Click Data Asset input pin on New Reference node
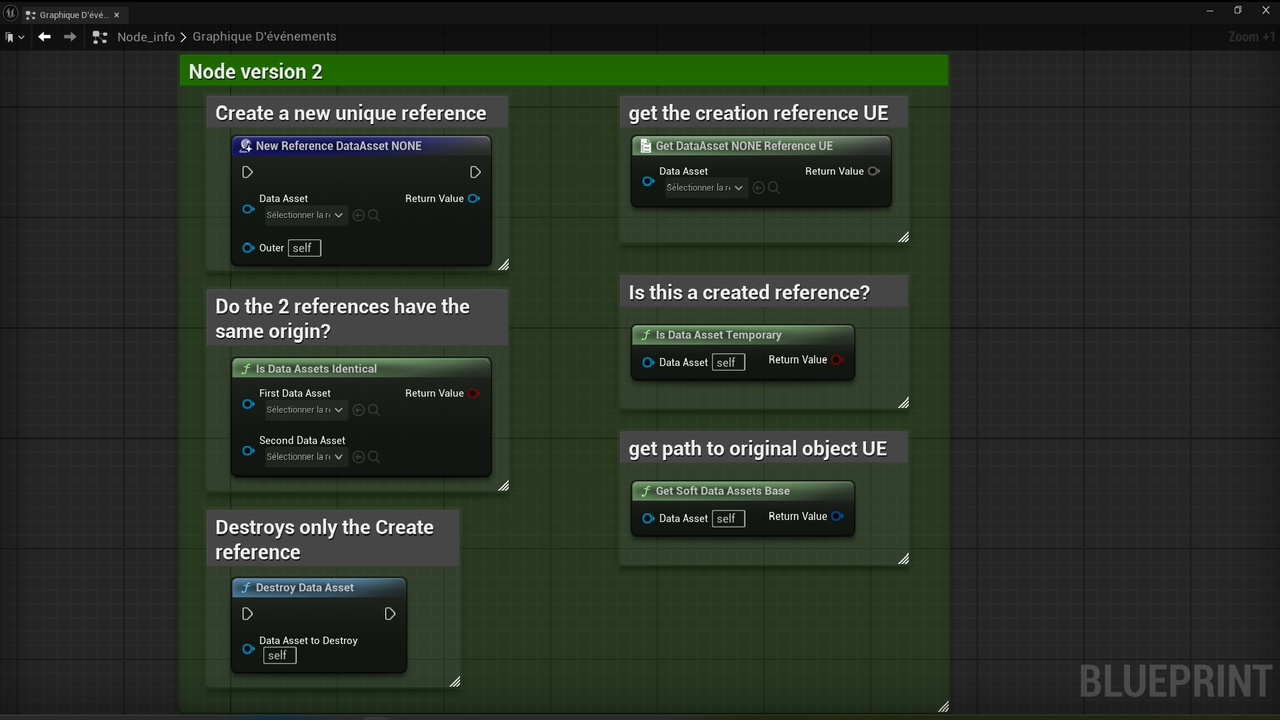The width and height of the screenshot is (1280, 720). (x=248, y=209)
